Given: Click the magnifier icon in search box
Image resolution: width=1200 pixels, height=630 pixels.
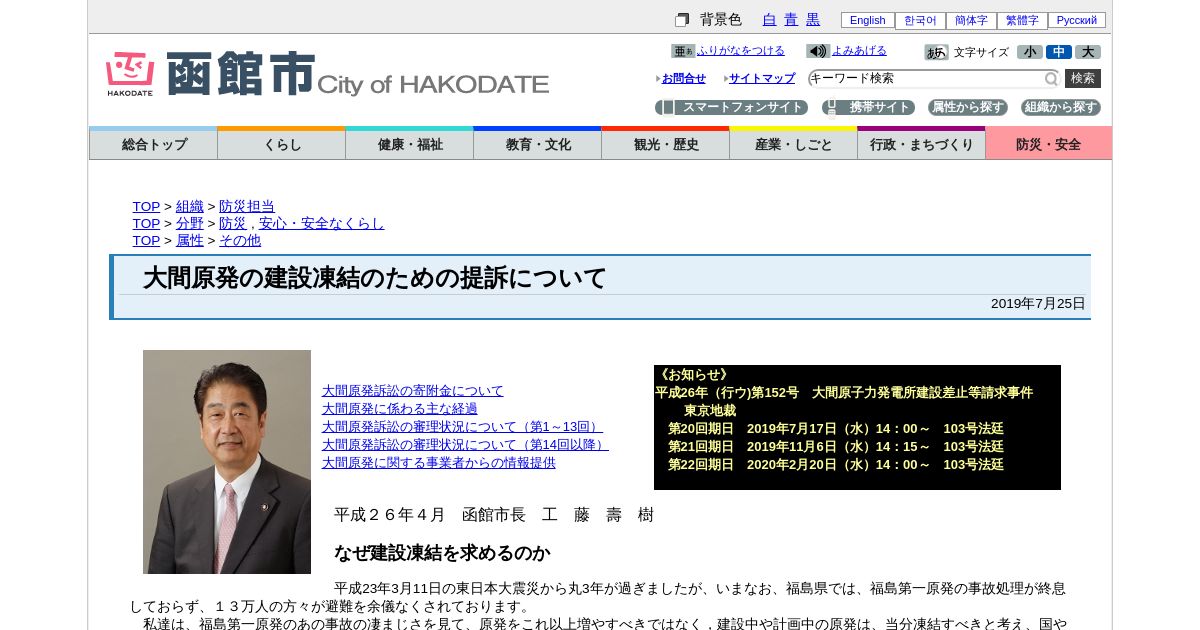Looking at the screenshot, I should coord(1051,79).
